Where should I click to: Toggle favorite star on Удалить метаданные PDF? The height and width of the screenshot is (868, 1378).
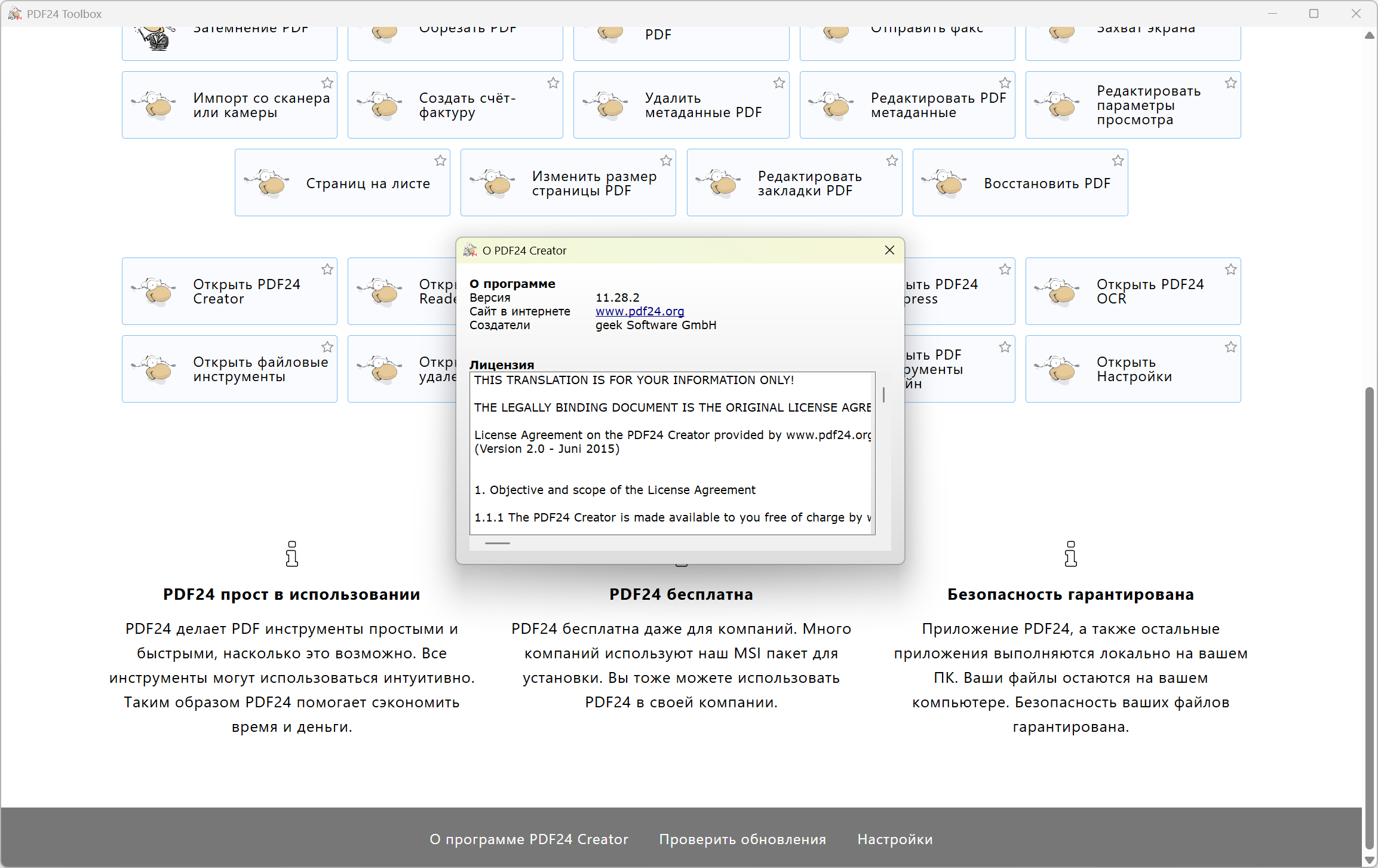point(779,83)
